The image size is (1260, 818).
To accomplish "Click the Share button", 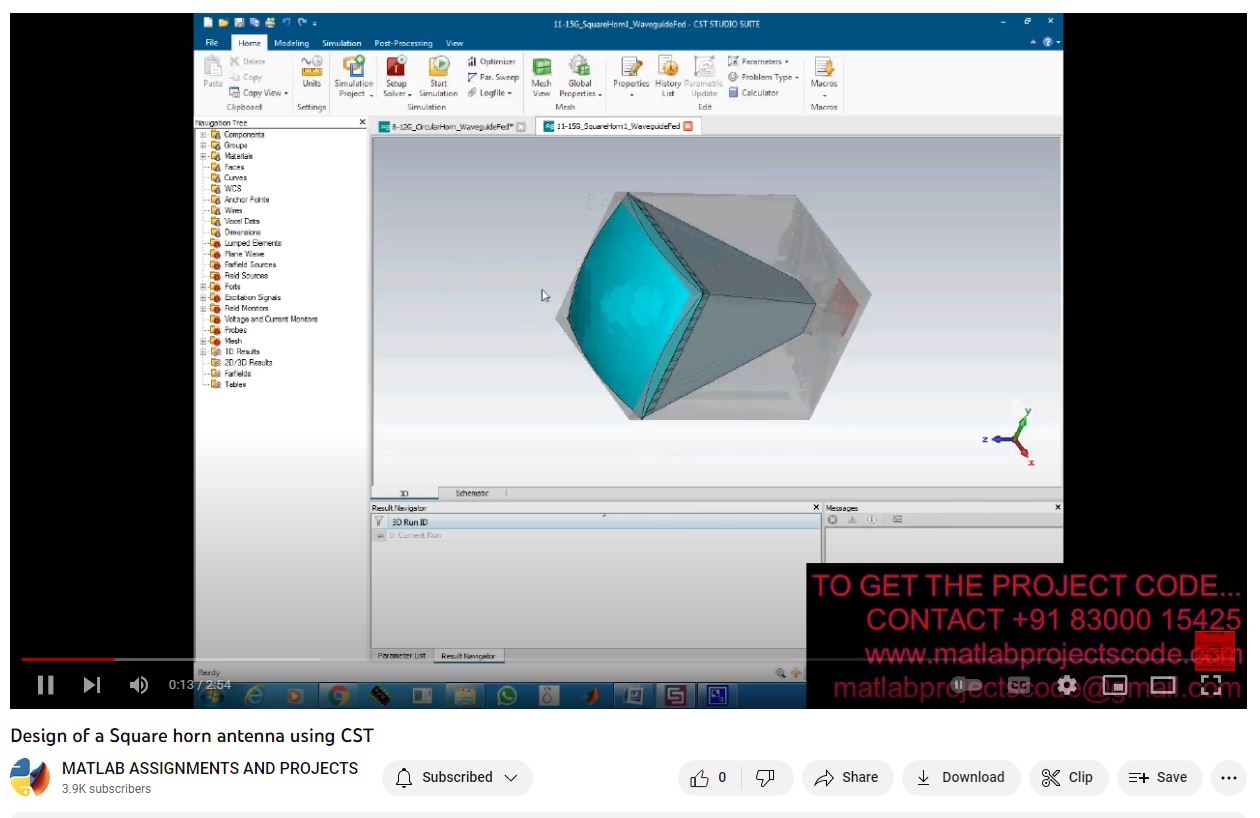I will tap(847, 778).
